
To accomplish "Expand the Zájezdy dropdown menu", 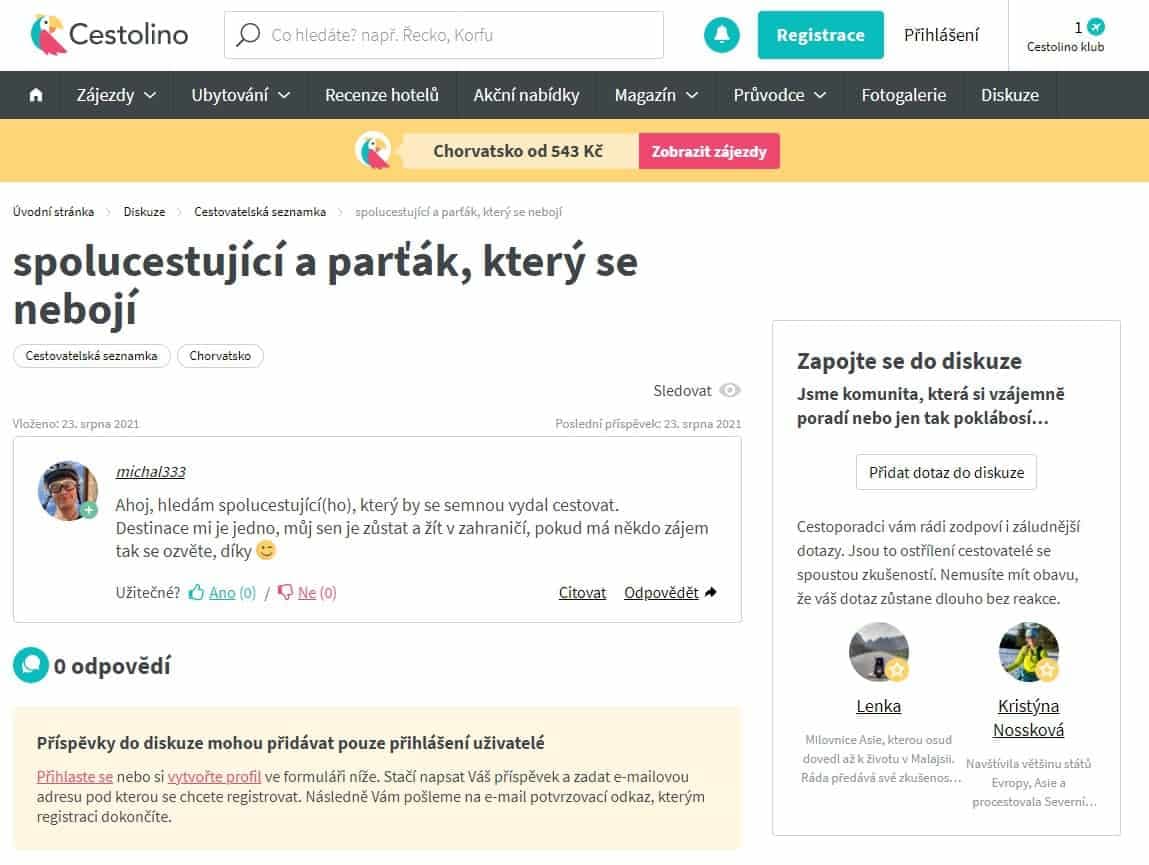I will tap(116, 95).
